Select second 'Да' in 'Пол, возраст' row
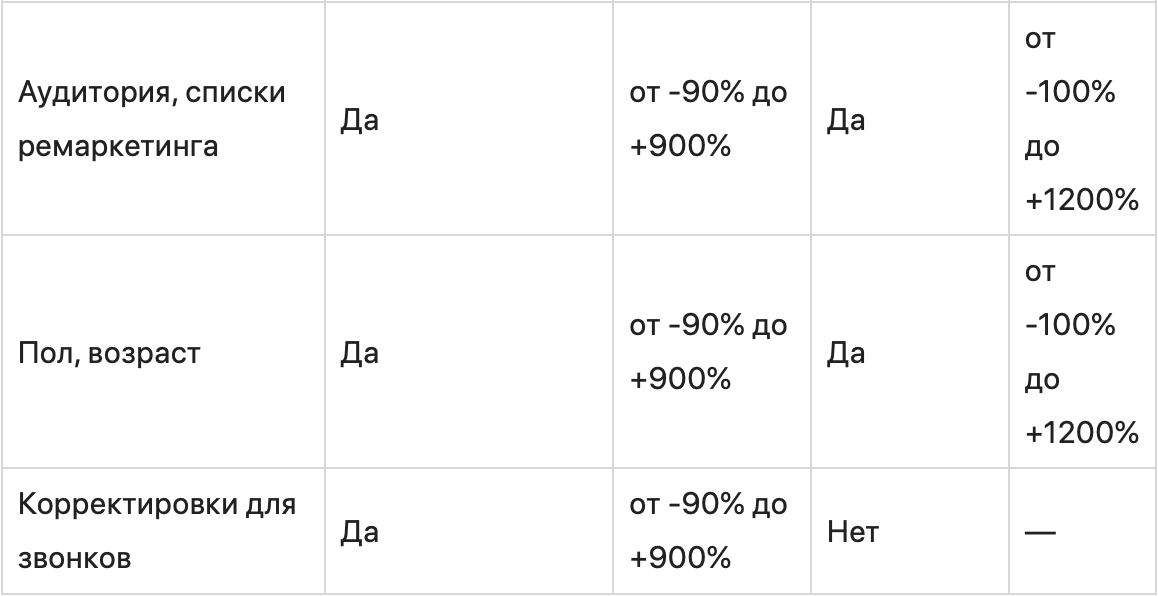This screenshot has height=596, width=1158. point(846,353)
